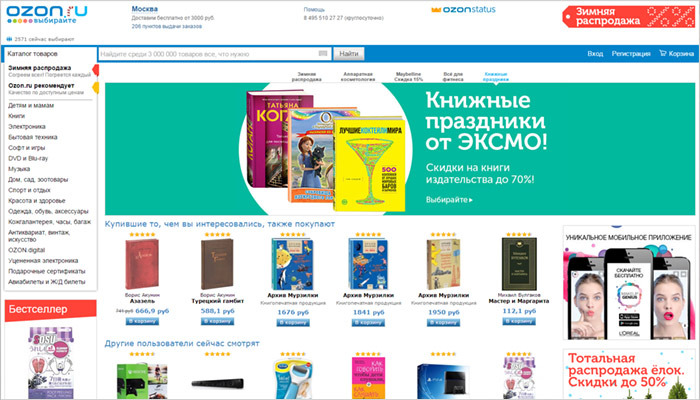Open the Мастер и Маргарита book cover
This screenshot has height=400, width=700.
(x=519, y=264)
